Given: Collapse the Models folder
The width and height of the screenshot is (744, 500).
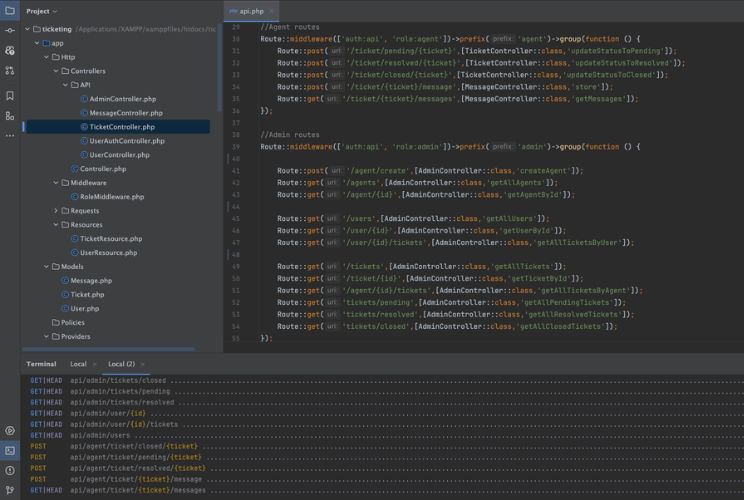Looking at the screenshot, I should pyautogui.click(x=46, y=267).
